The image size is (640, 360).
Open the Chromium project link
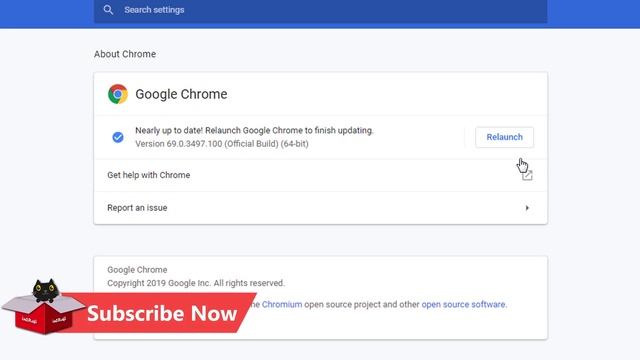282,304
